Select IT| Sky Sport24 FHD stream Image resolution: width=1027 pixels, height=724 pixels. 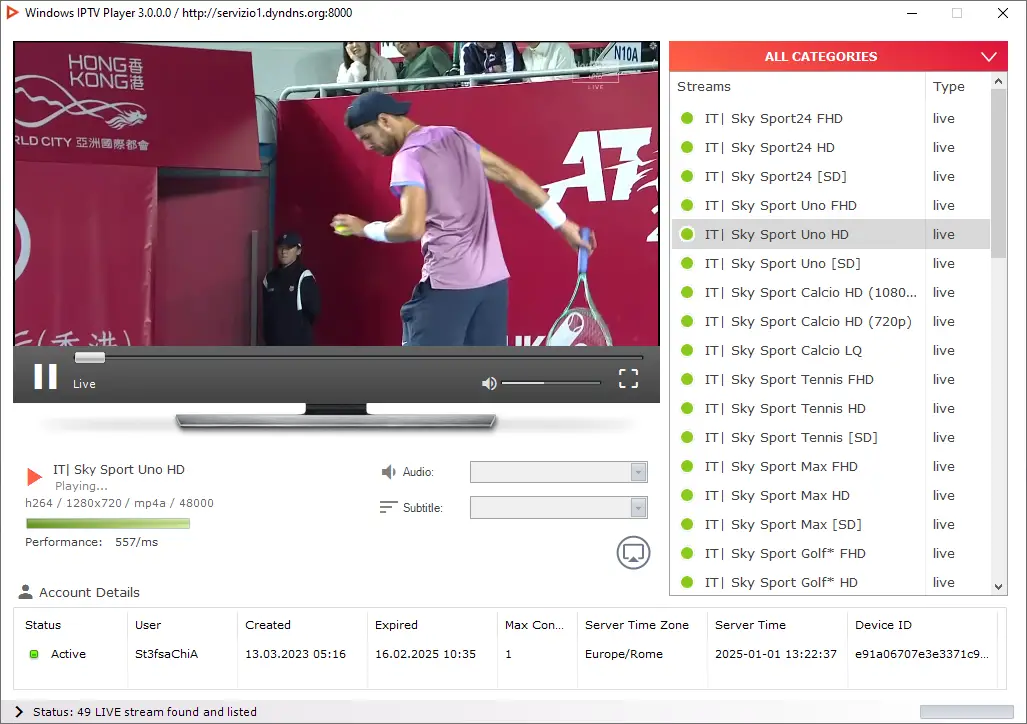831,118
